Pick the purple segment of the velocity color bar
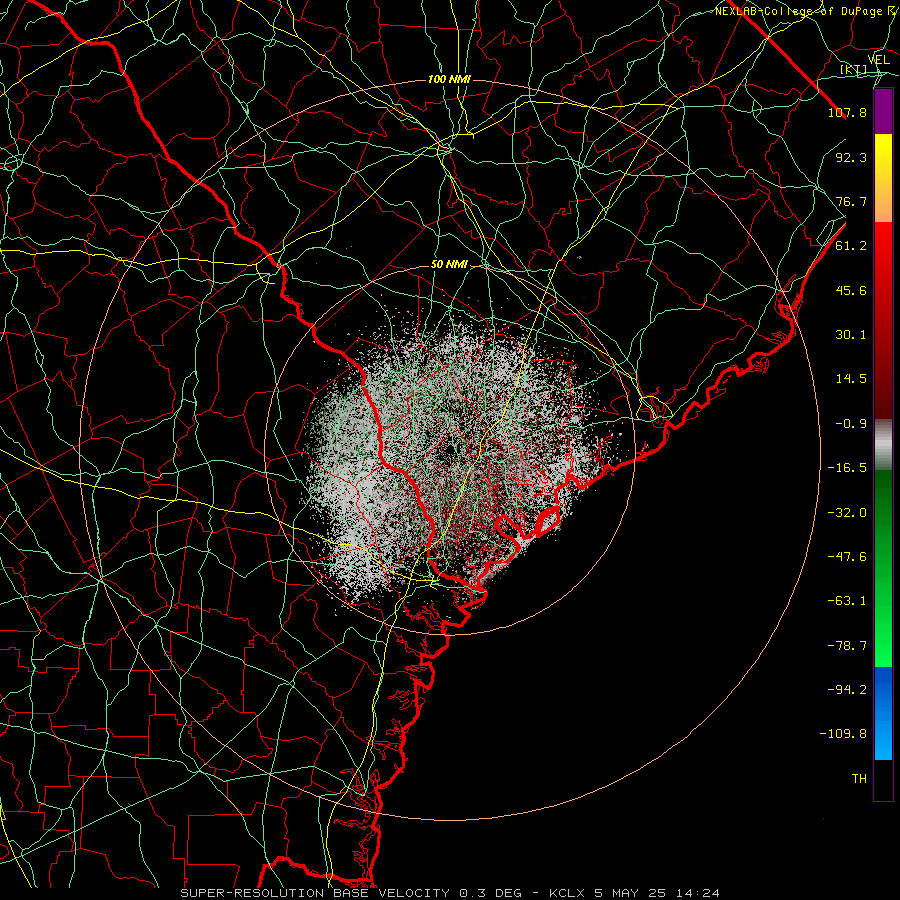This screenshot has width=900, height=900. [883, 111]
